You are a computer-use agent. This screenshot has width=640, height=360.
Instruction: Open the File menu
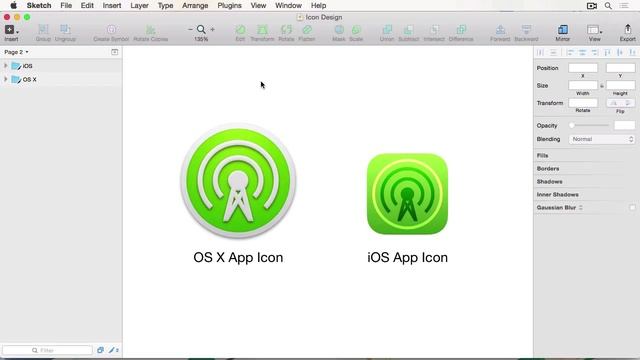click(66, 6)
